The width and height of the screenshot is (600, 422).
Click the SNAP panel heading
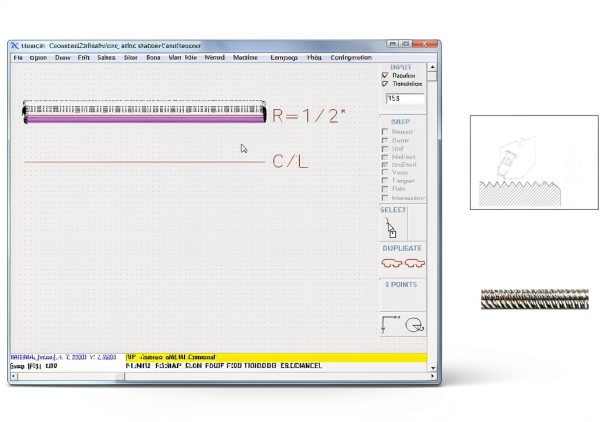400,122
